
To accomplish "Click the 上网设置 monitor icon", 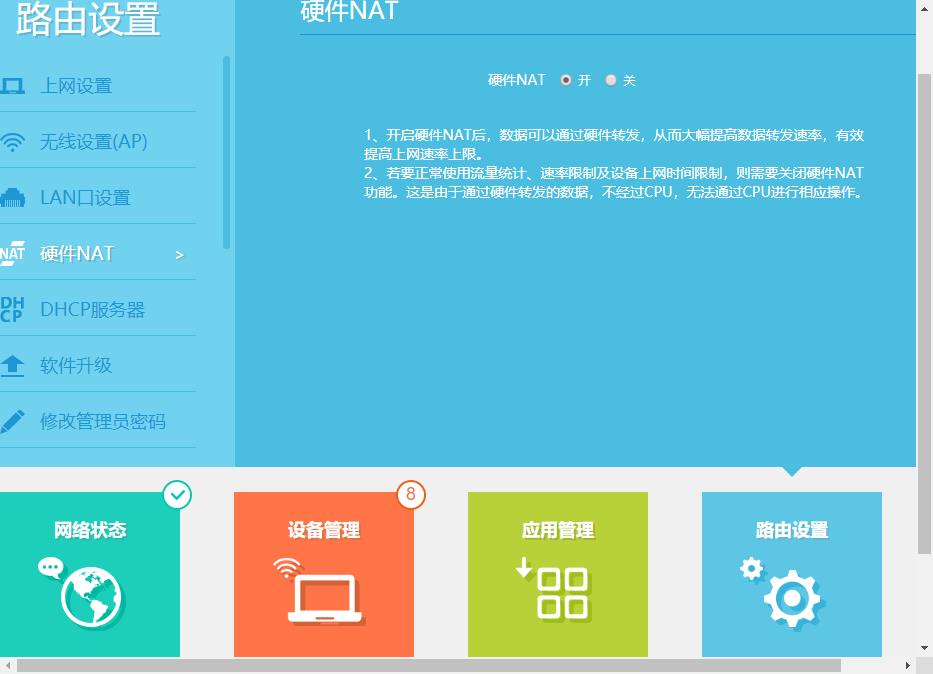I will point(14,86).
